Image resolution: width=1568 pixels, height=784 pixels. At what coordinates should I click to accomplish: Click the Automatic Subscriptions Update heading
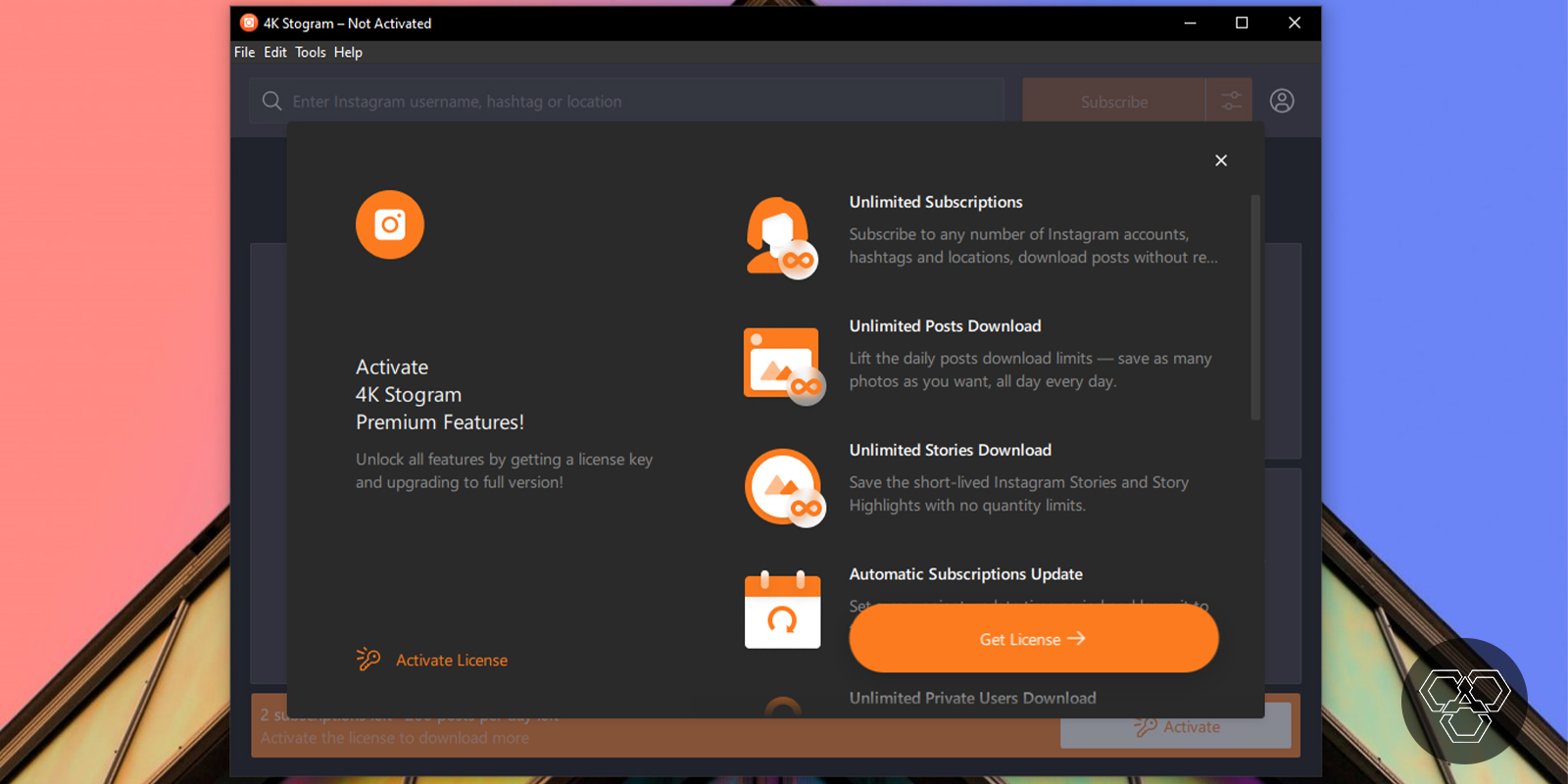[x=966, y=574]
